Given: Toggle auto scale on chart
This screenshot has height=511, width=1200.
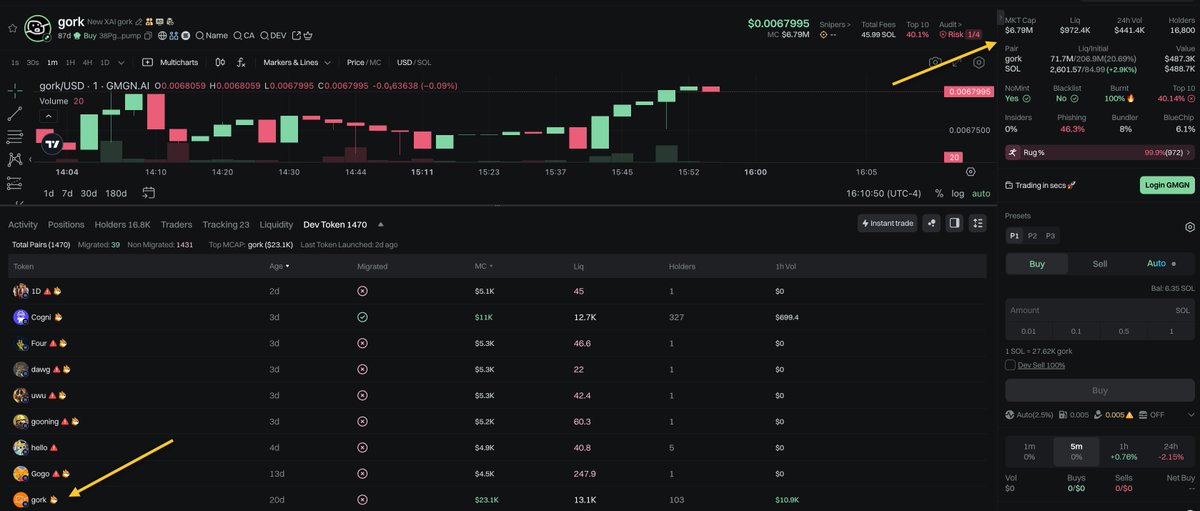Looking at the screenshot, I should tap(981, 193).
